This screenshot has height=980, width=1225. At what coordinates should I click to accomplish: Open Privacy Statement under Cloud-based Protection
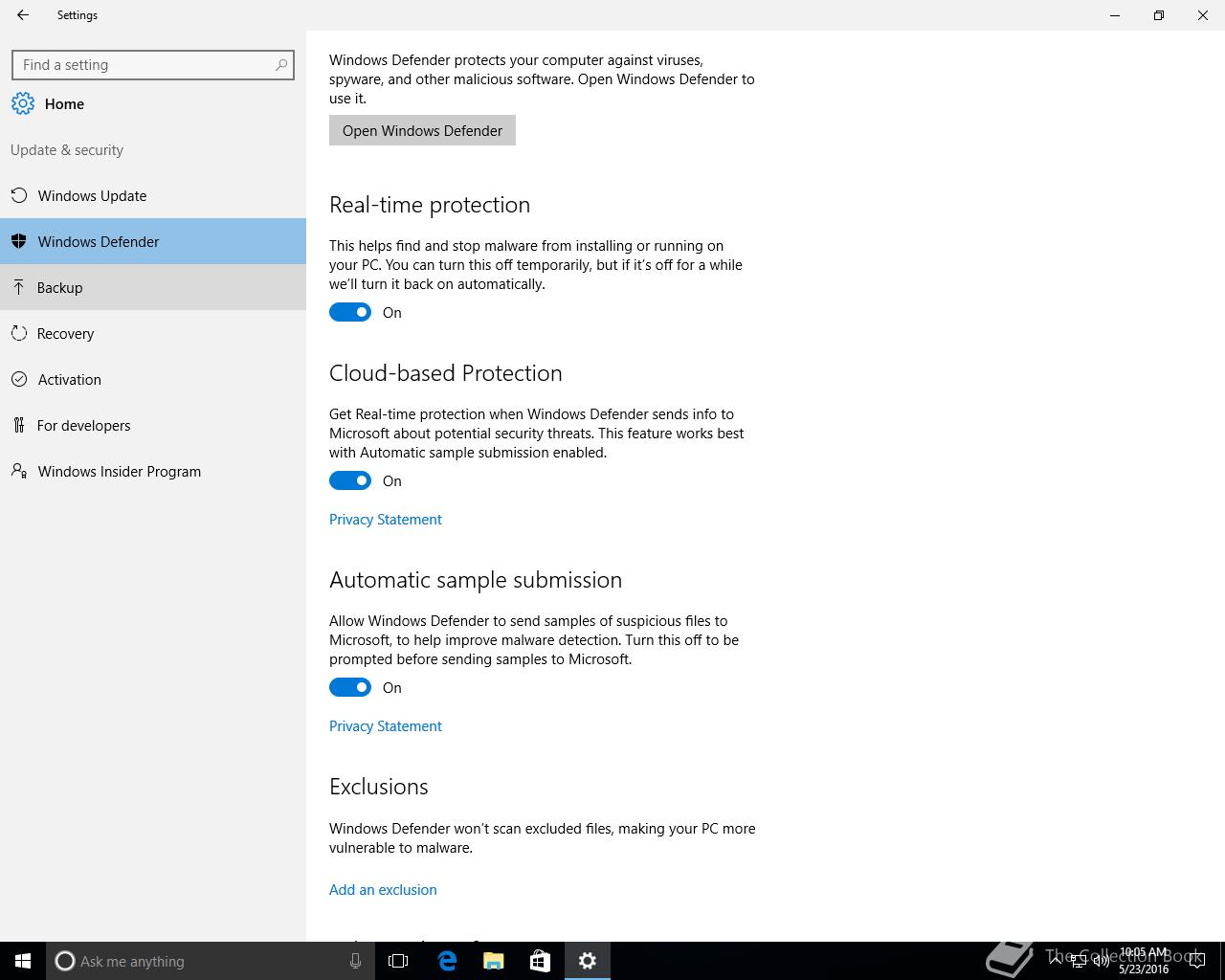[x=386, y=519]
